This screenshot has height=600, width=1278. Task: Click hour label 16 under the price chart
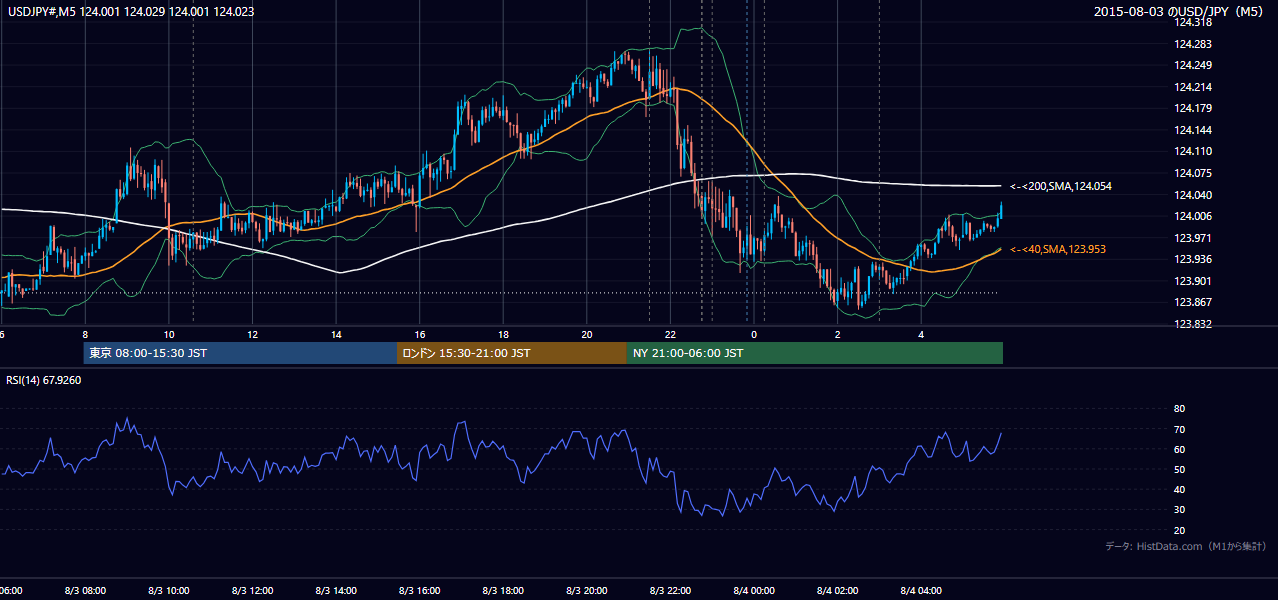(420, 334)
